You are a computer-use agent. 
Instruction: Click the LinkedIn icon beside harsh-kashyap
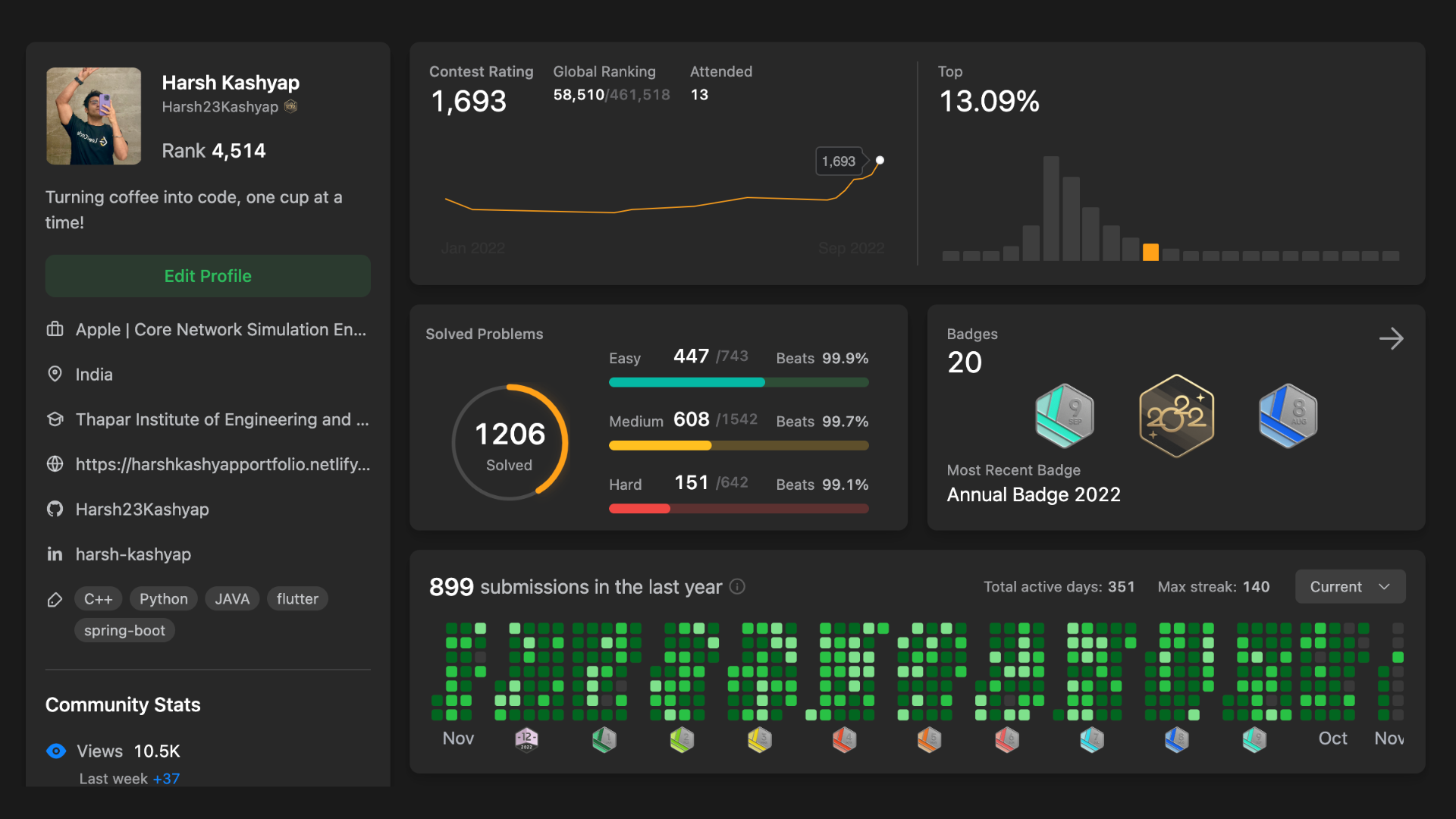coord(55,554)
